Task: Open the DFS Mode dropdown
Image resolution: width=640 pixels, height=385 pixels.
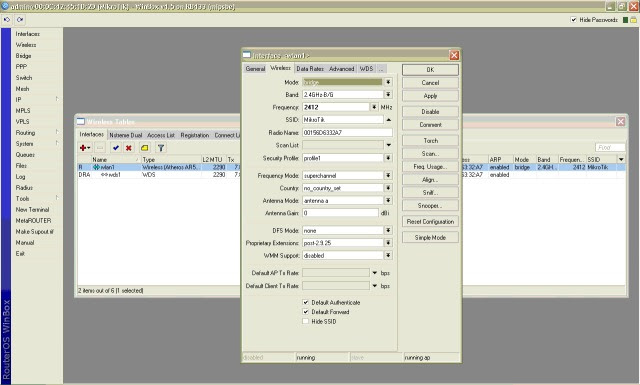Action: (x=388, y=231)
